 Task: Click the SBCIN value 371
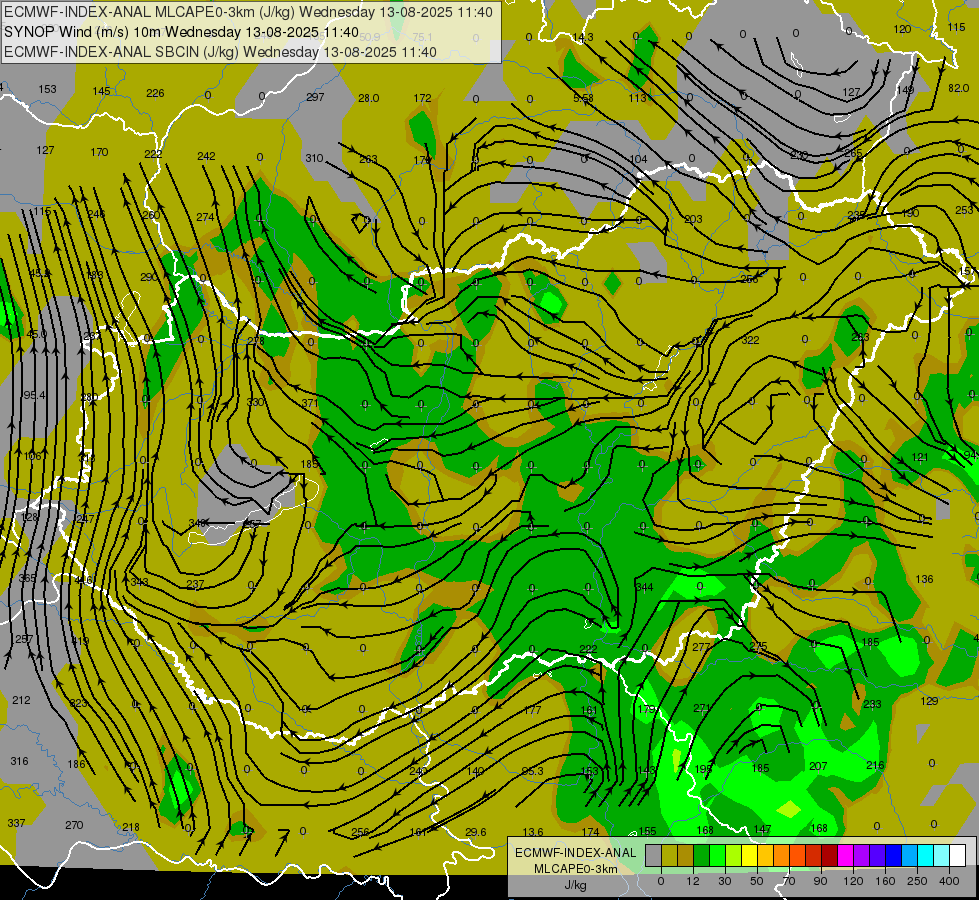click(310, 403)
